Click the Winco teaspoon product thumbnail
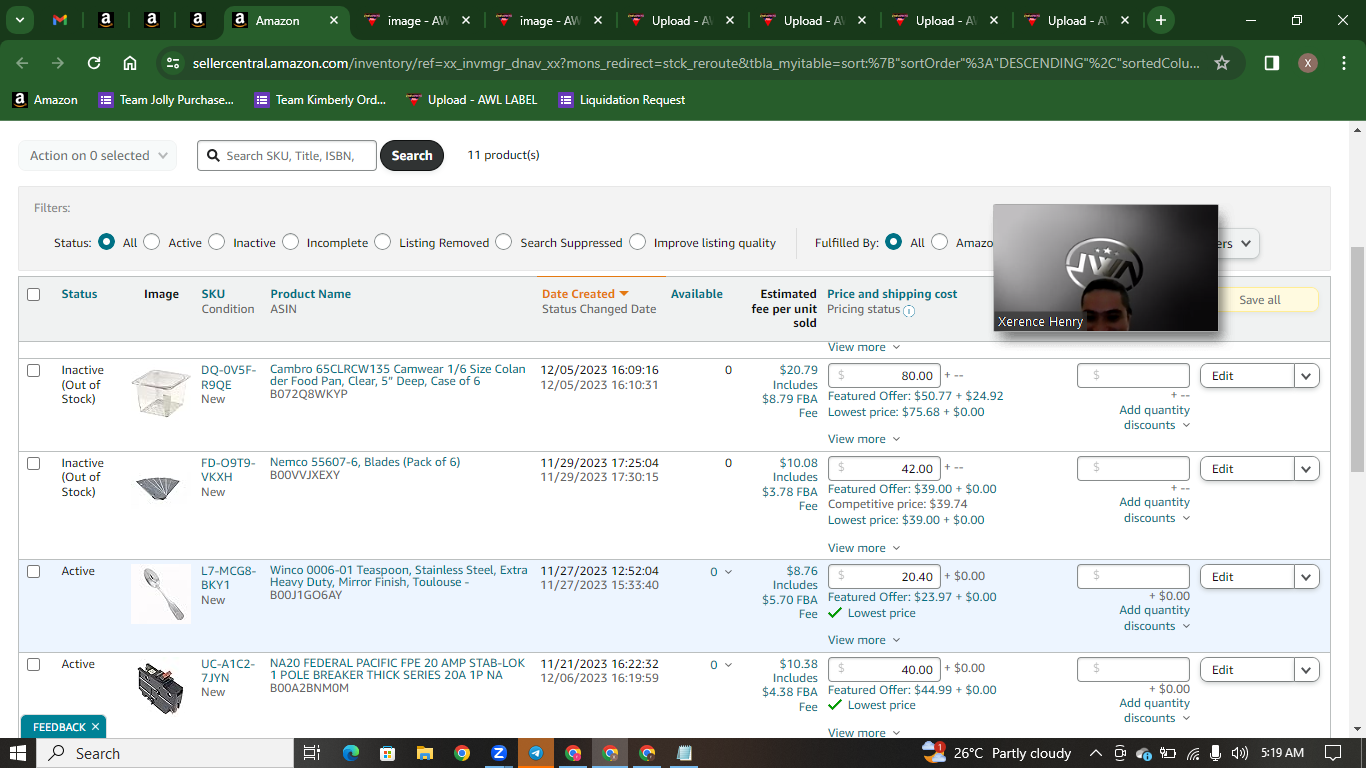This screenshot has height=768, width=1366. point(160,593)
